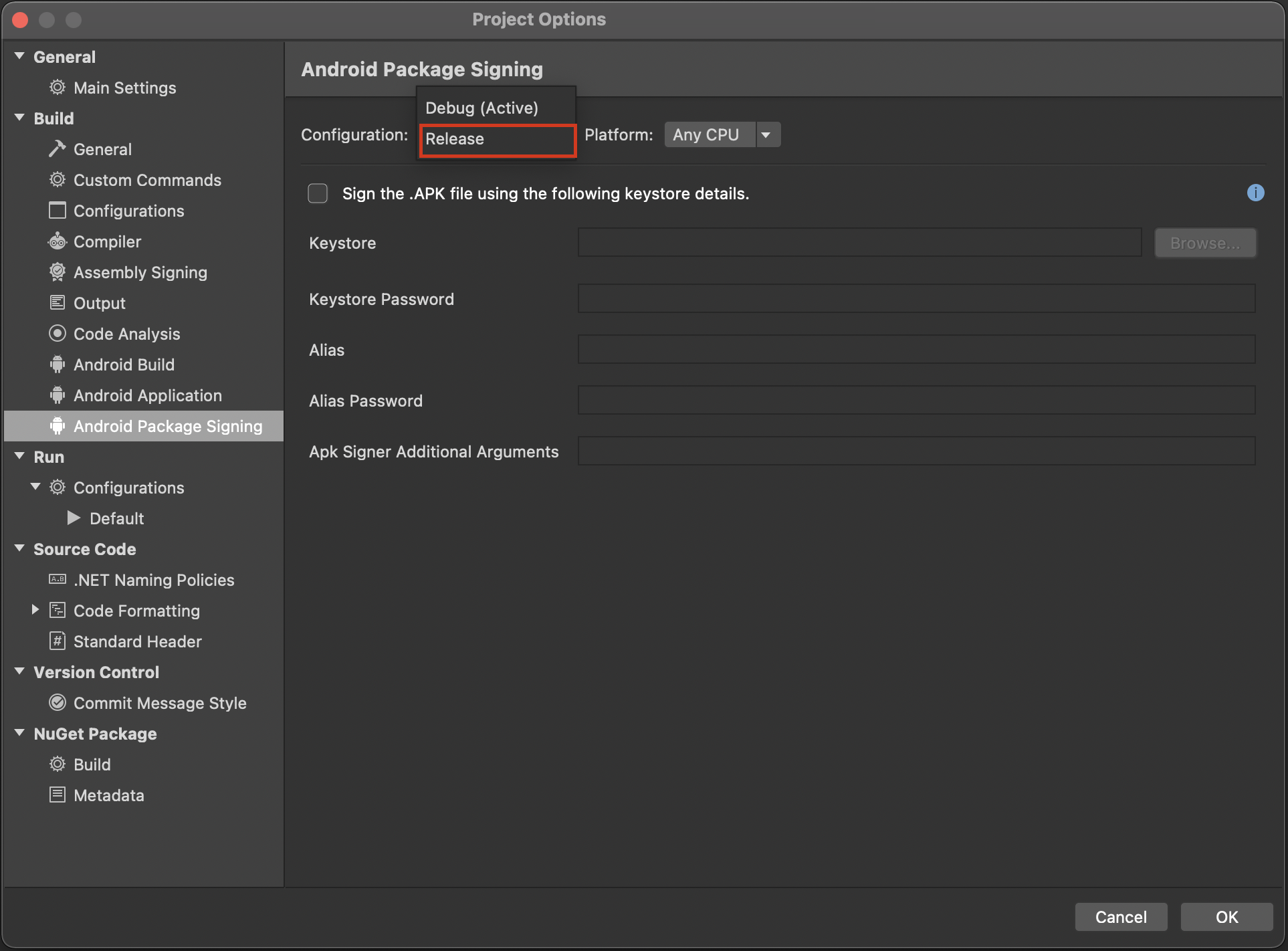The height and width of the screenshot is (951, 1288).
Task: Enable Sign the .APK file checkbox
Action: pos(318,193)
